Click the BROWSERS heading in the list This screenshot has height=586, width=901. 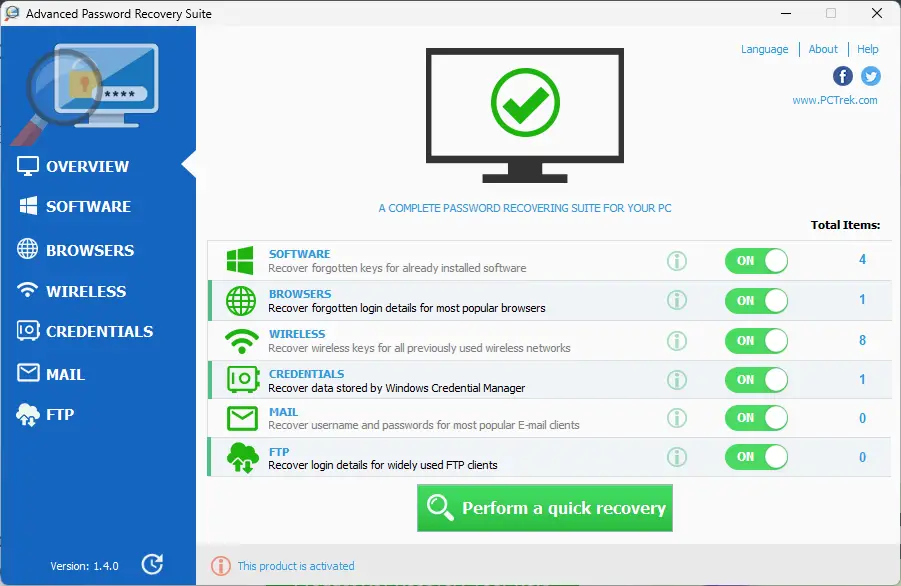300,294
